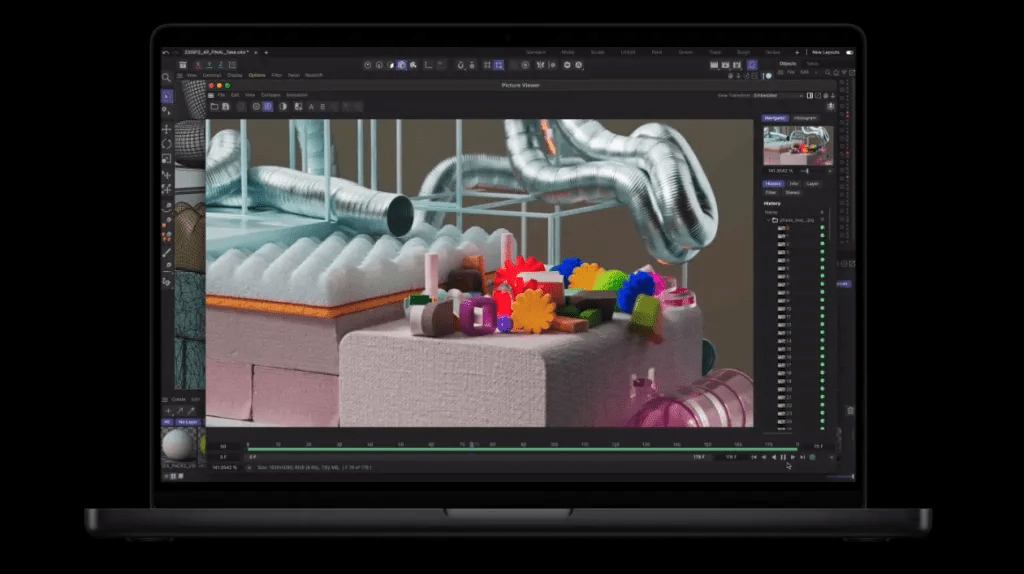Toggle the X axis lock icon
The height and width of the screenshot is (574, 1024).
point(199,65)
